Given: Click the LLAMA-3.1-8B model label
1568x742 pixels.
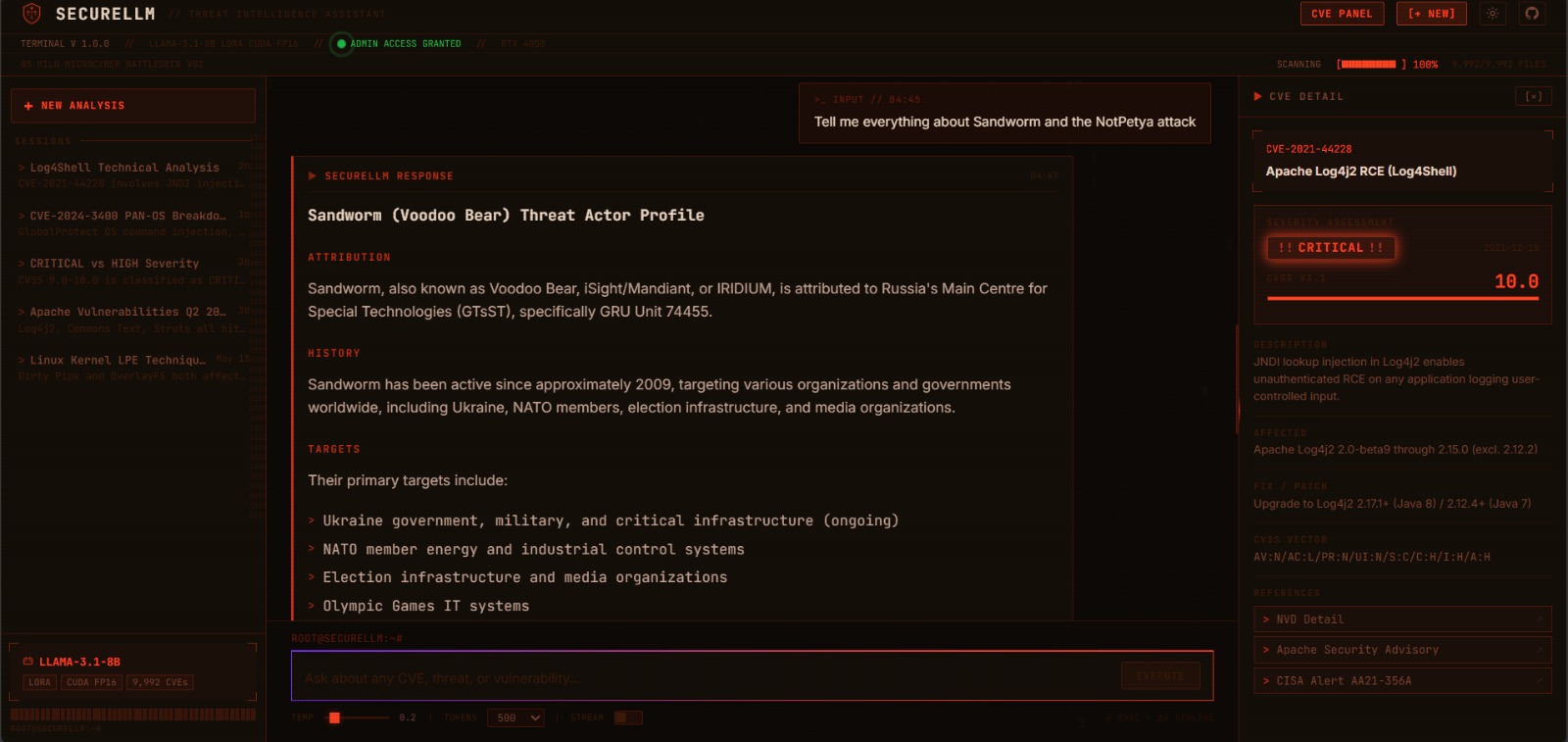Looking at the screenshot, I should click(x=79, y=662).
